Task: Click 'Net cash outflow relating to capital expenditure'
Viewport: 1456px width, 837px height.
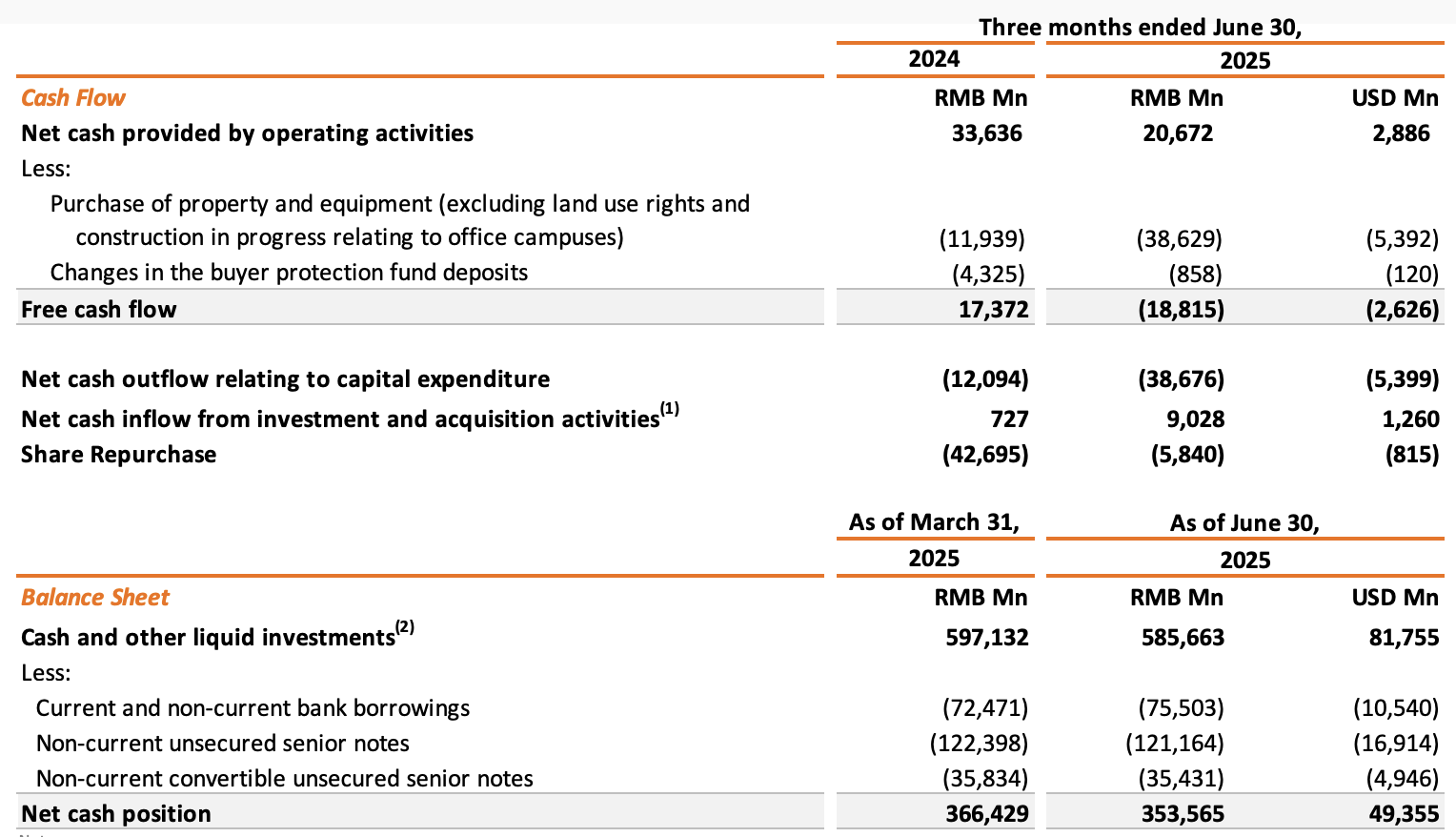Action: click(x=286, y=379)
